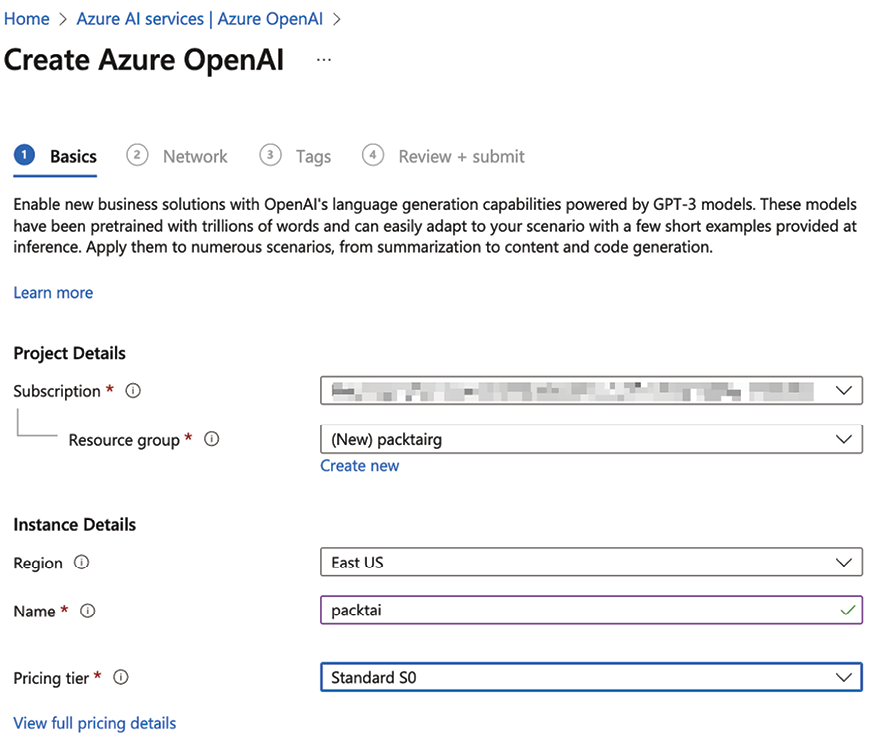Navigate to Azure AI services | Azure OpenAI breadcrumb
The image size is (875, 743).
(x=200, y=19)
